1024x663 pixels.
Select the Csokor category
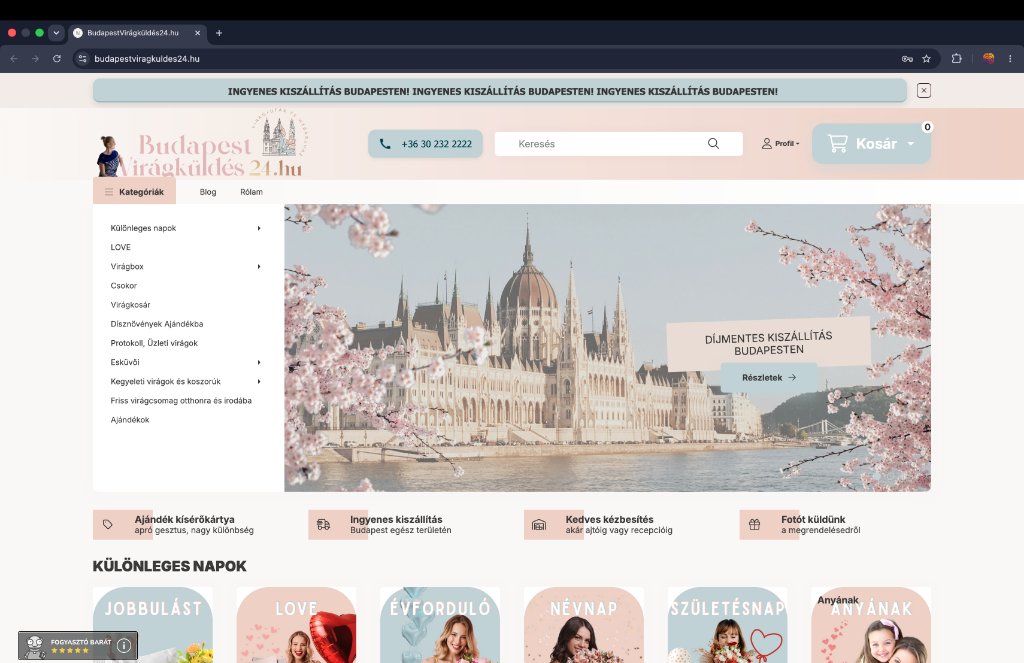123,285
